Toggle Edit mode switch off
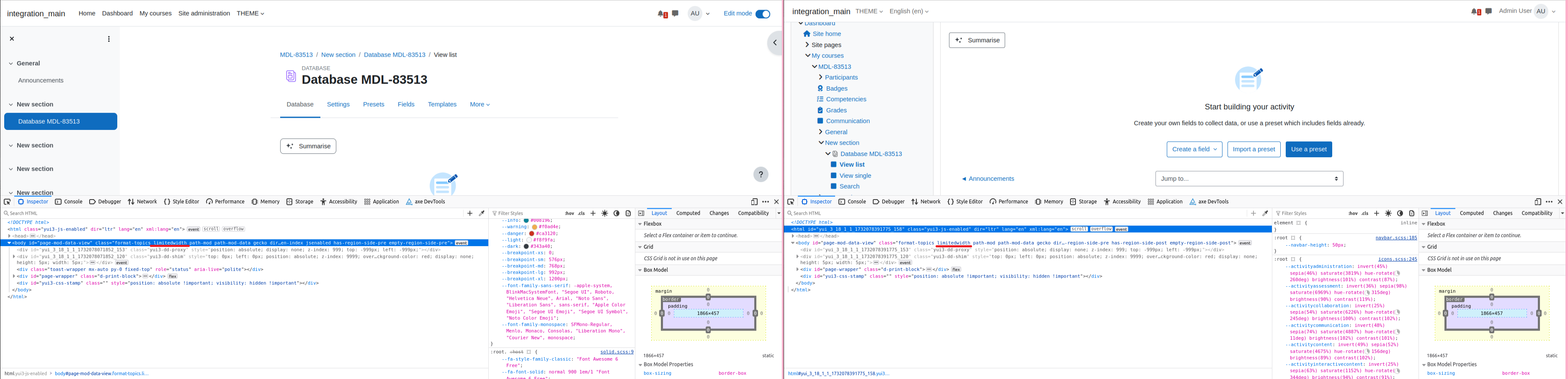1568x379 pixels. [763, 14]
